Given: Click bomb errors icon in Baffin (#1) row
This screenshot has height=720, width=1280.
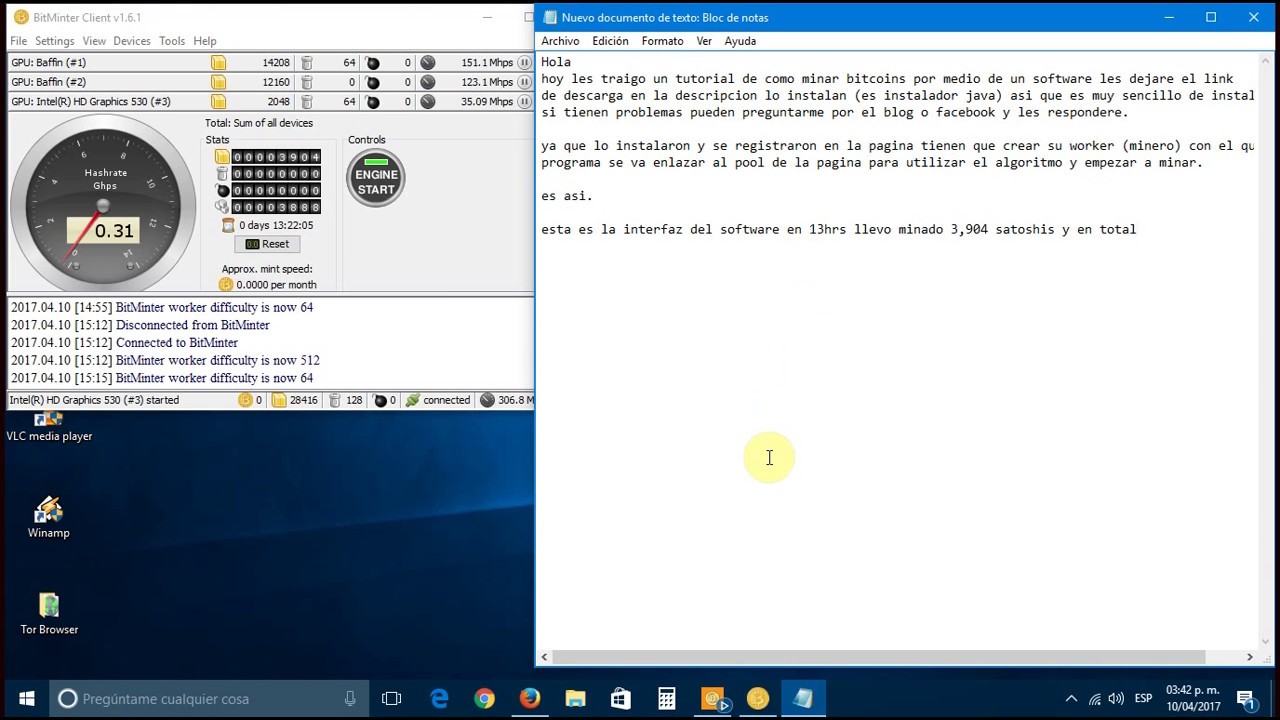Looking at the screenshot, I should 372,63.
